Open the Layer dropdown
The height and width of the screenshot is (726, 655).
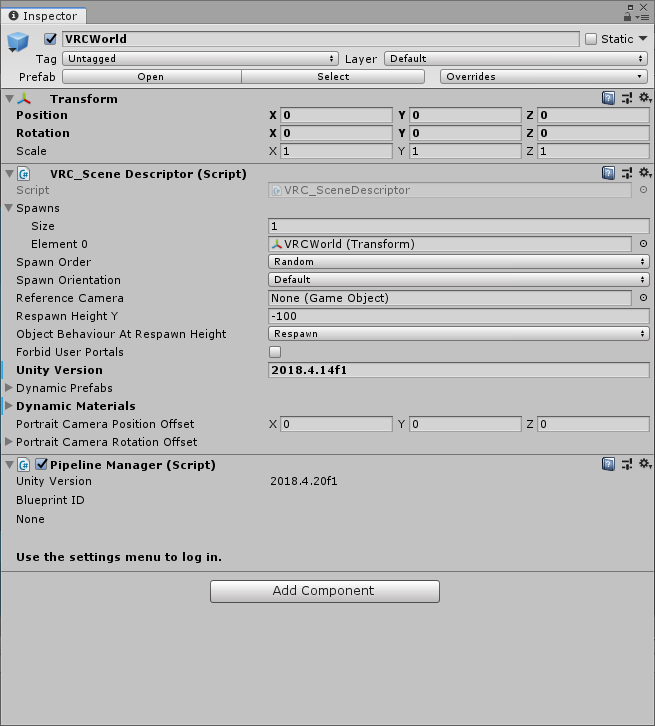pyautogui.click(x=516, y=59)
